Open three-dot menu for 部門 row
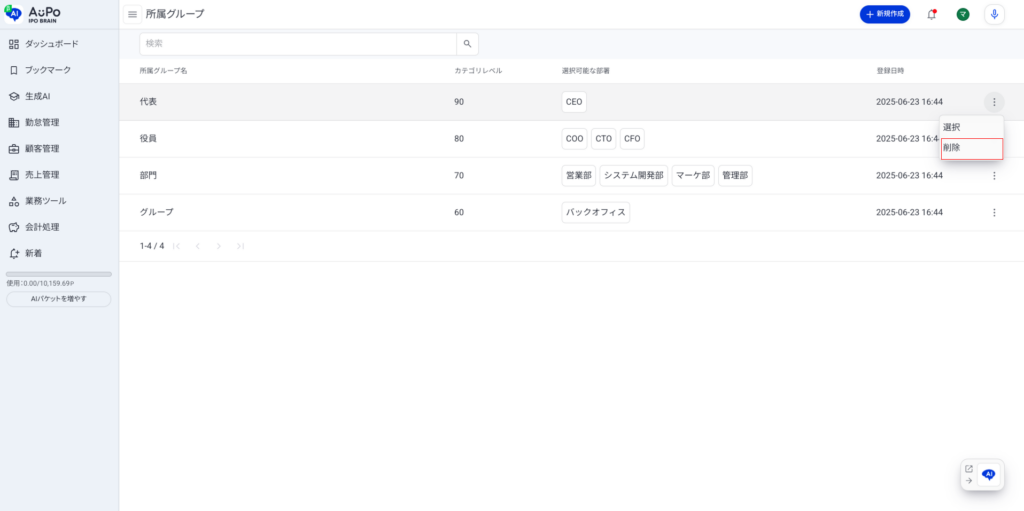Viewport: 1024px width, 511px height. [x=994, y=176]
